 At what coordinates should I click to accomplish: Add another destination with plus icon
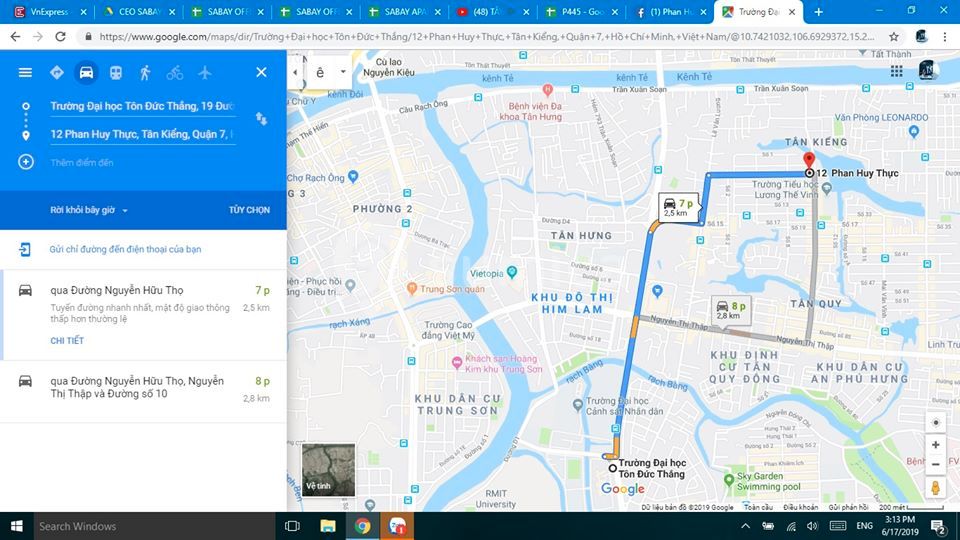click(26, 162)
